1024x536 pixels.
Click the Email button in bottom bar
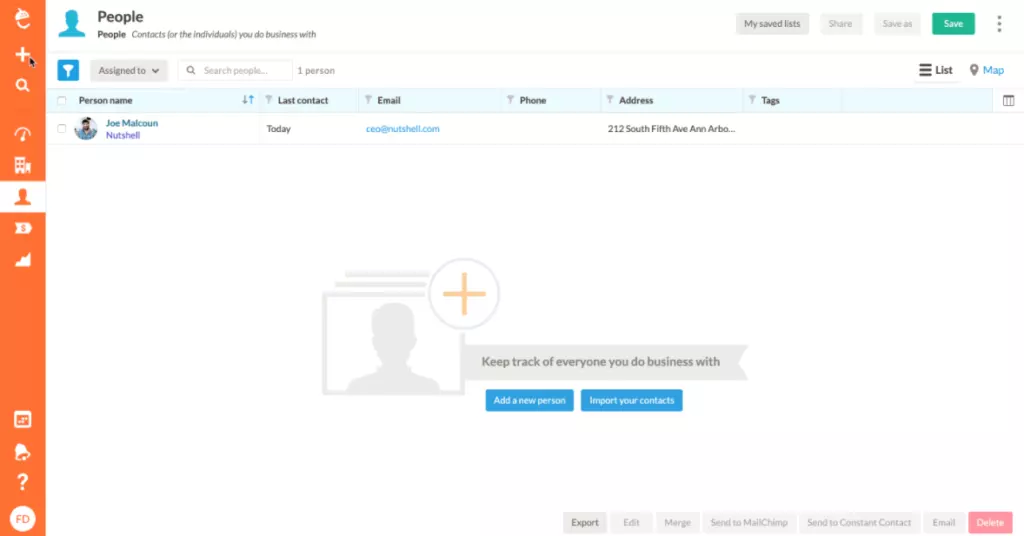point(944,522)
